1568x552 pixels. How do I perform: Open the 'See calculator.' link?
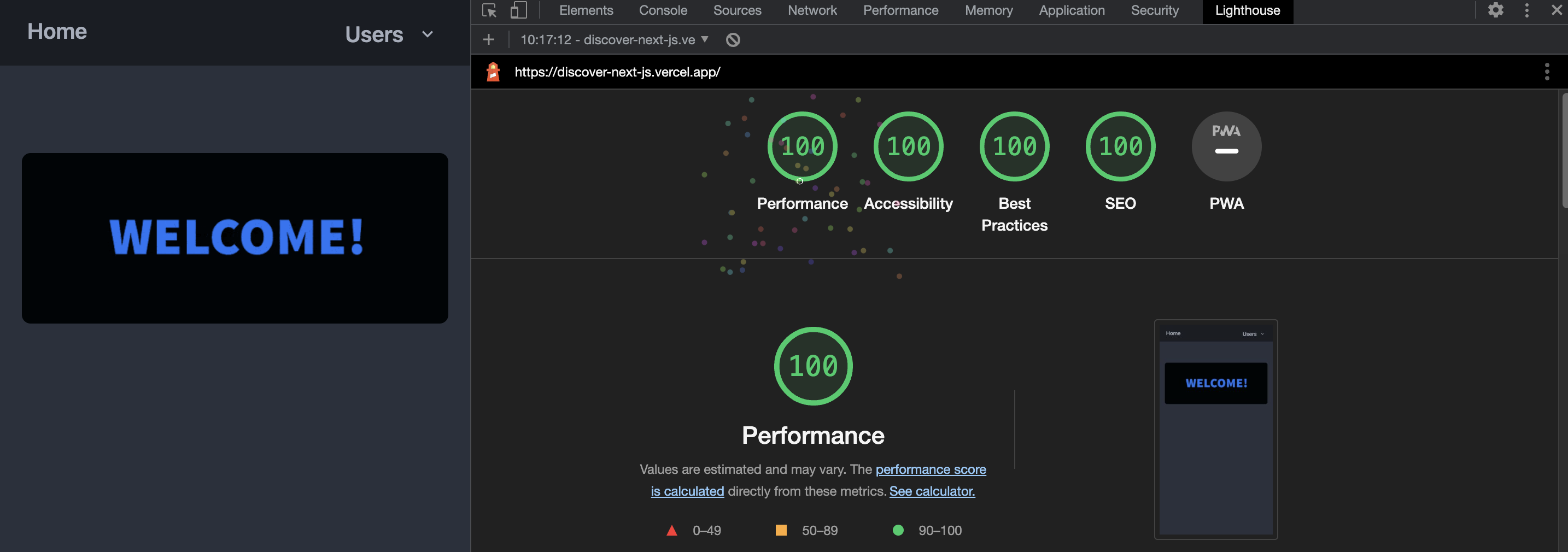tap(932, 491)
